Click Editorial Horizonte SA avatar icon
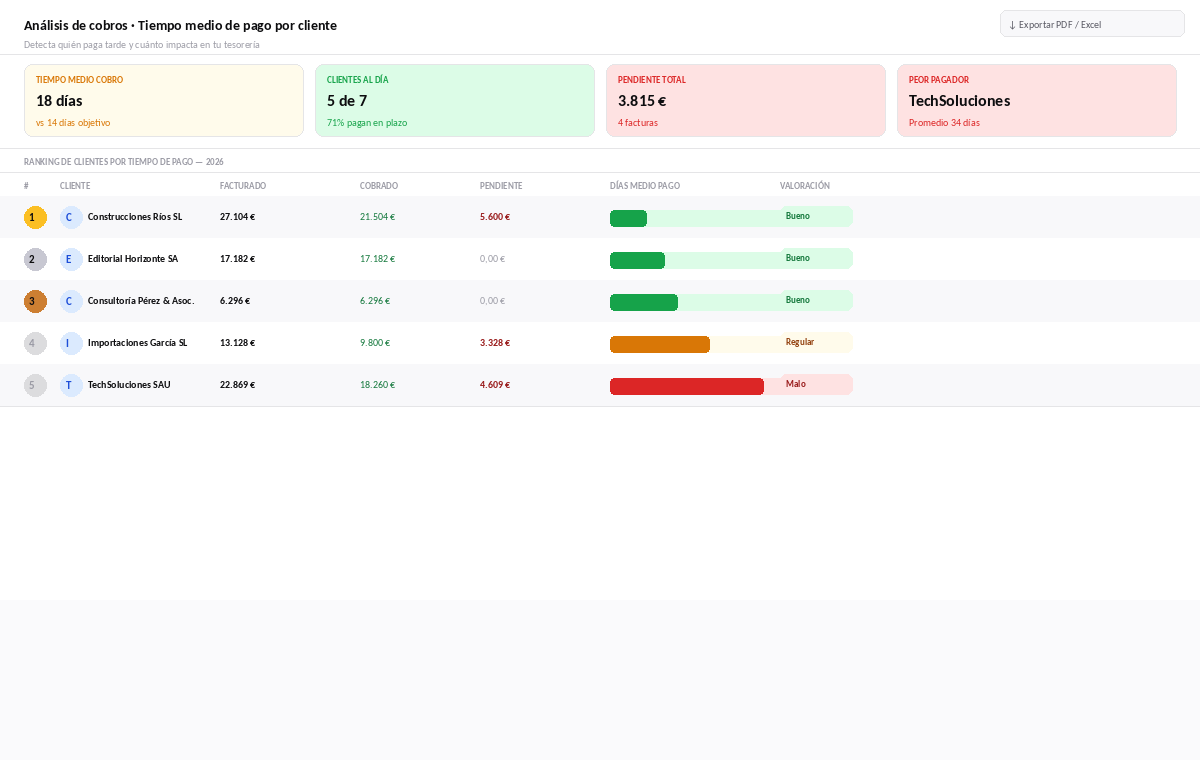This screenshot has width=1200, height=760. [x=71, y=259]
